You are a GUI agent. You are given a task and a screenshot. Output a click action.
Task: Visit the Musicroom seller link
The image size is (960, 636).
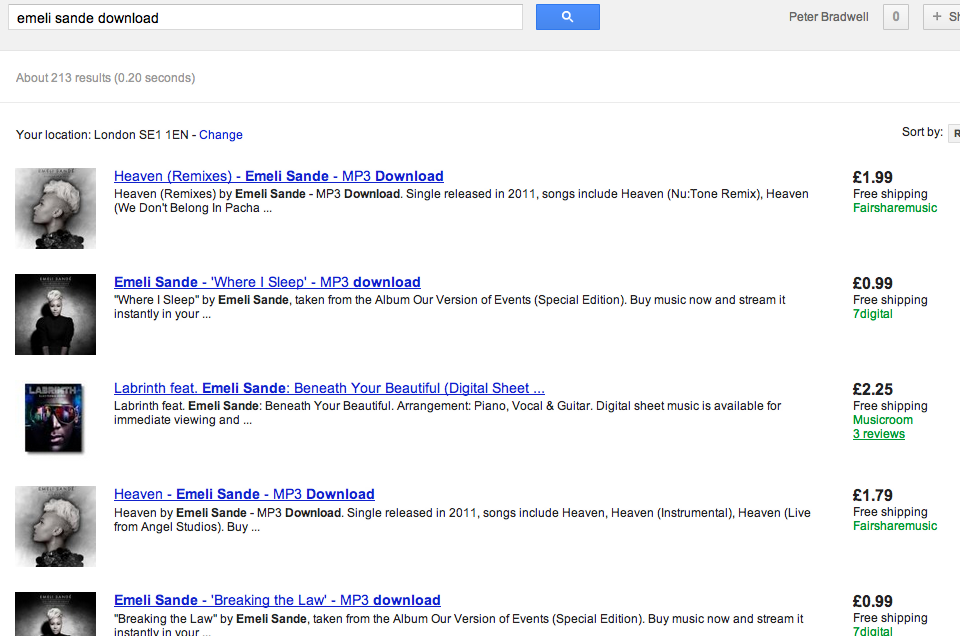click(x=882, y=420)
